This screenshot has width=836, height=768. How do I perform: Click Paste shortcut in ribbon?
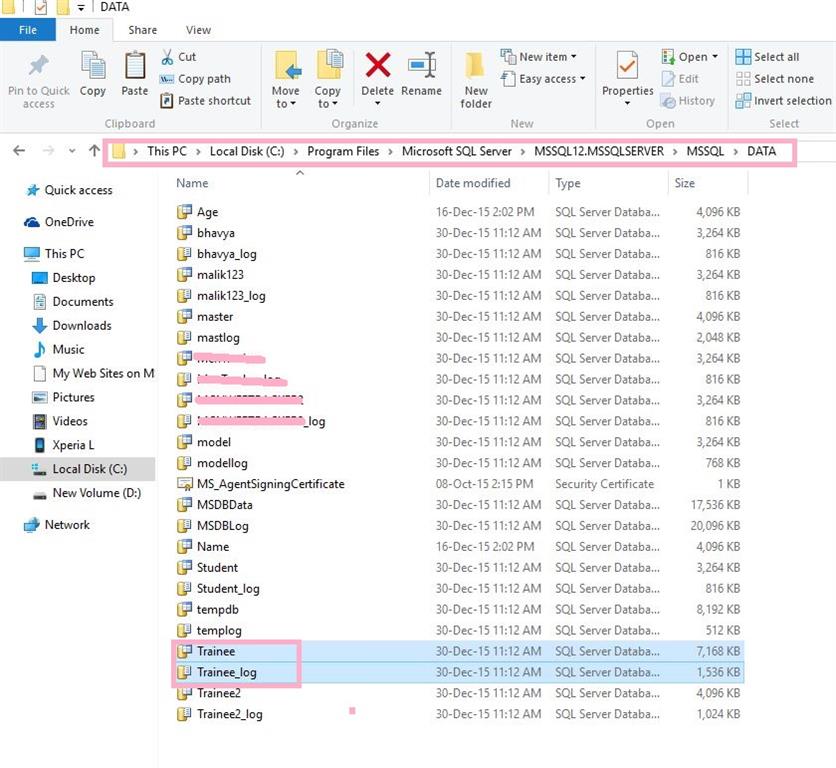tap(205, 101)
